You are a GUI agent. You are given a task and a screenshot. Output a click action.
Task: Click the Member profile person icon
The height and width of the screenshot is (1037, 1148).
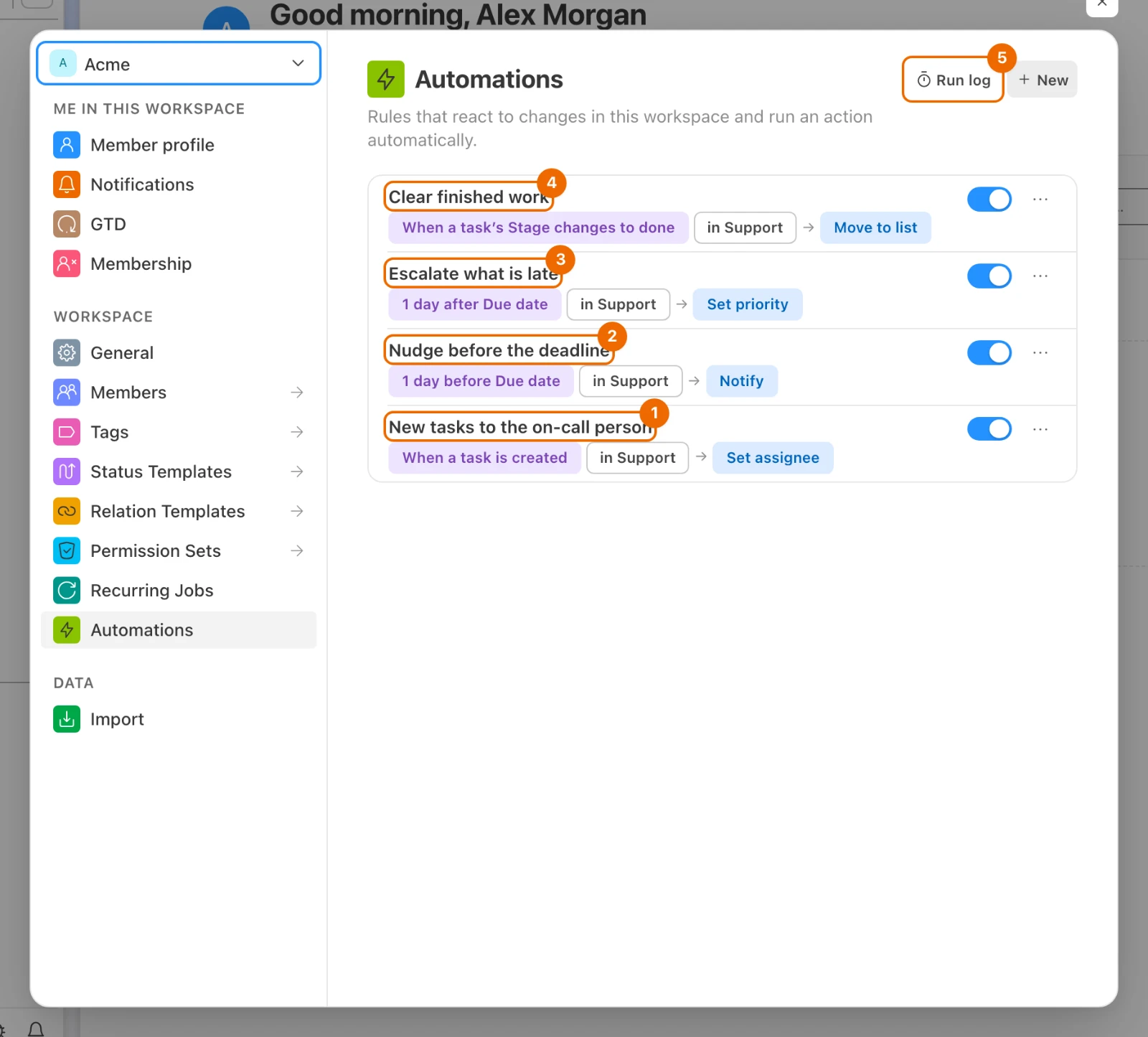(x=67, y=145)
